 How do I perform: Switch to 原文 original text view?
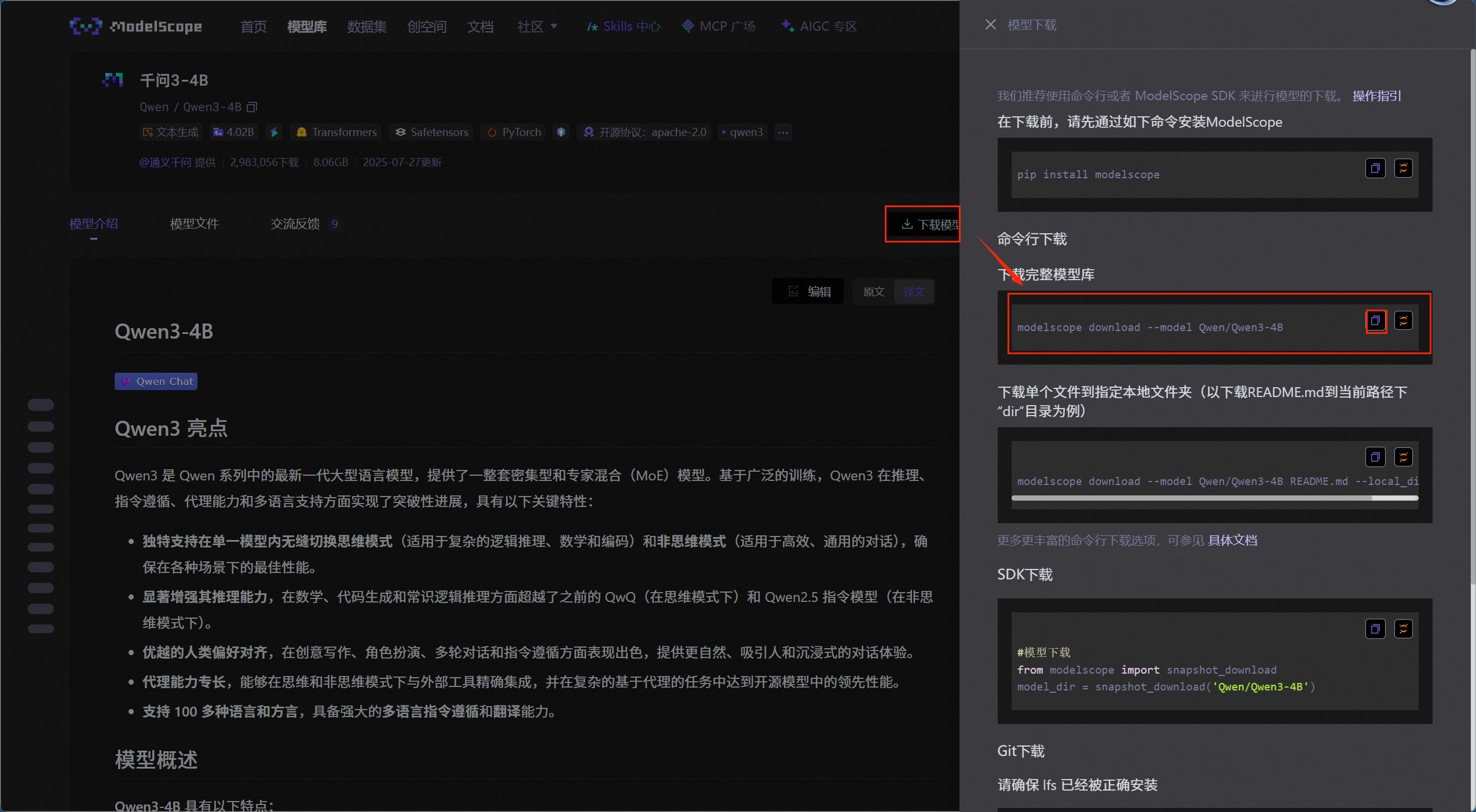(873, 292)
